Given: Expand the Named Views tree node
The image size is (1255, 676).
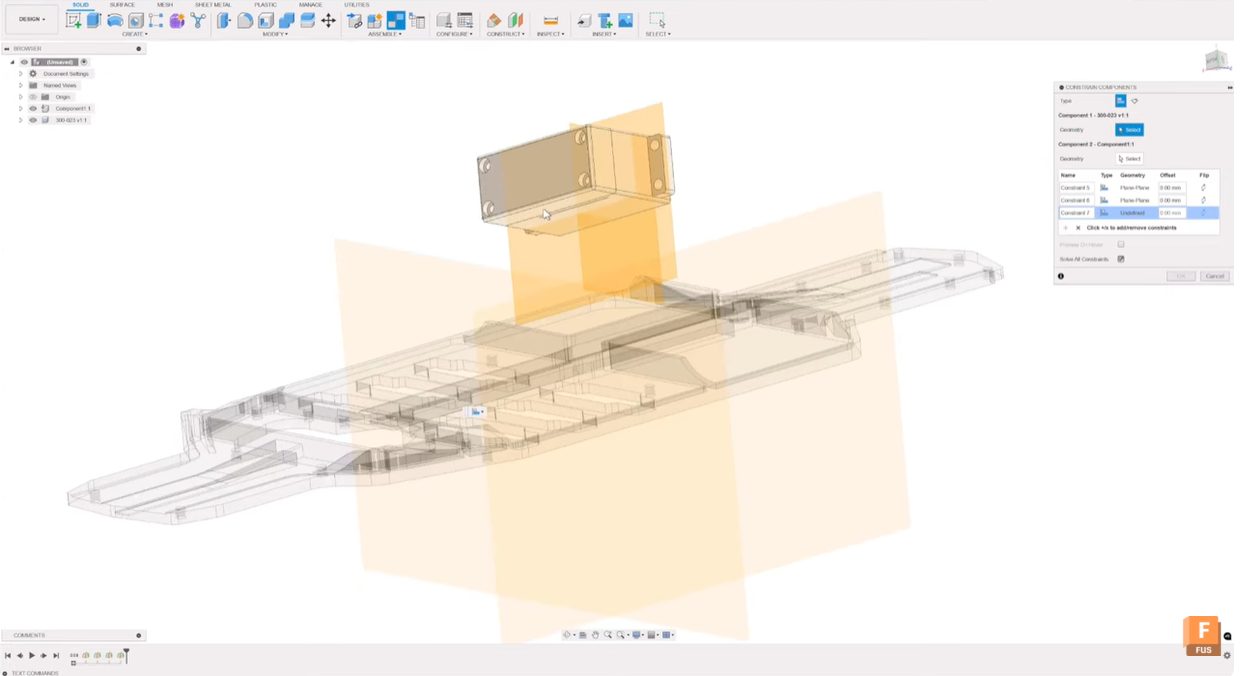Looking at the screenshot, I should pos(20,85).
